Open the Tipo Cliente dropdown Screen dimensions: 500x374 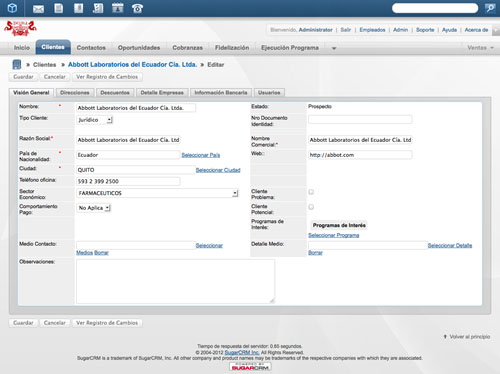[95, 120]
